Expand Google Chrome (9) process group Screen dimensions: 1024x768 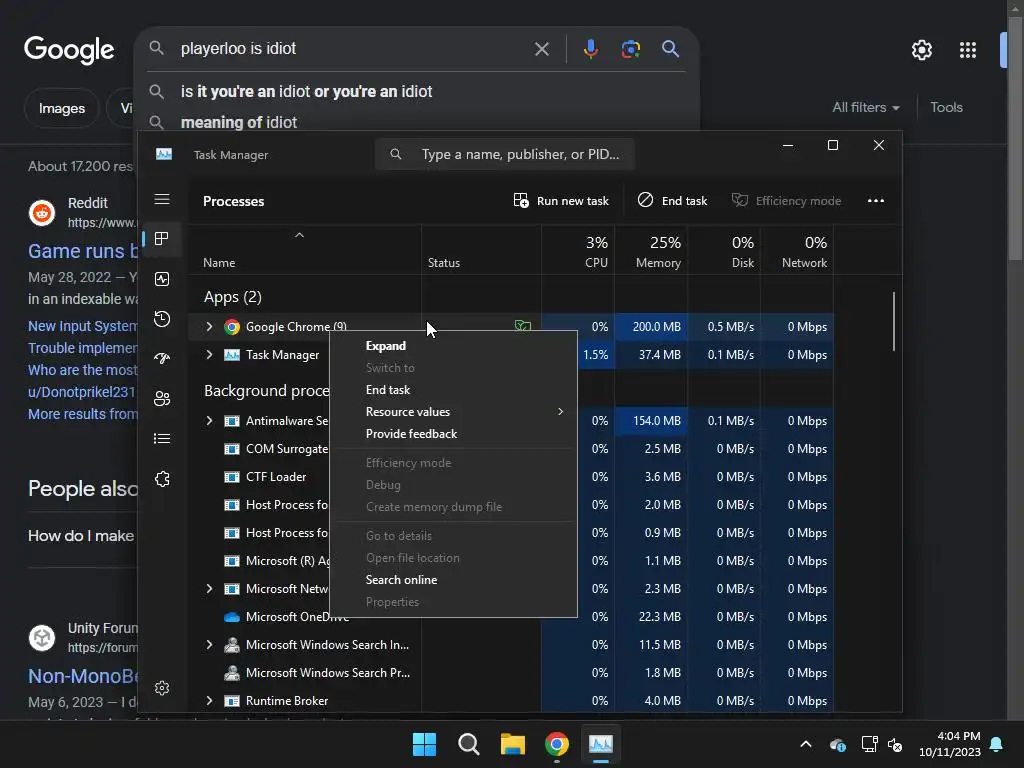click(210, 327)
